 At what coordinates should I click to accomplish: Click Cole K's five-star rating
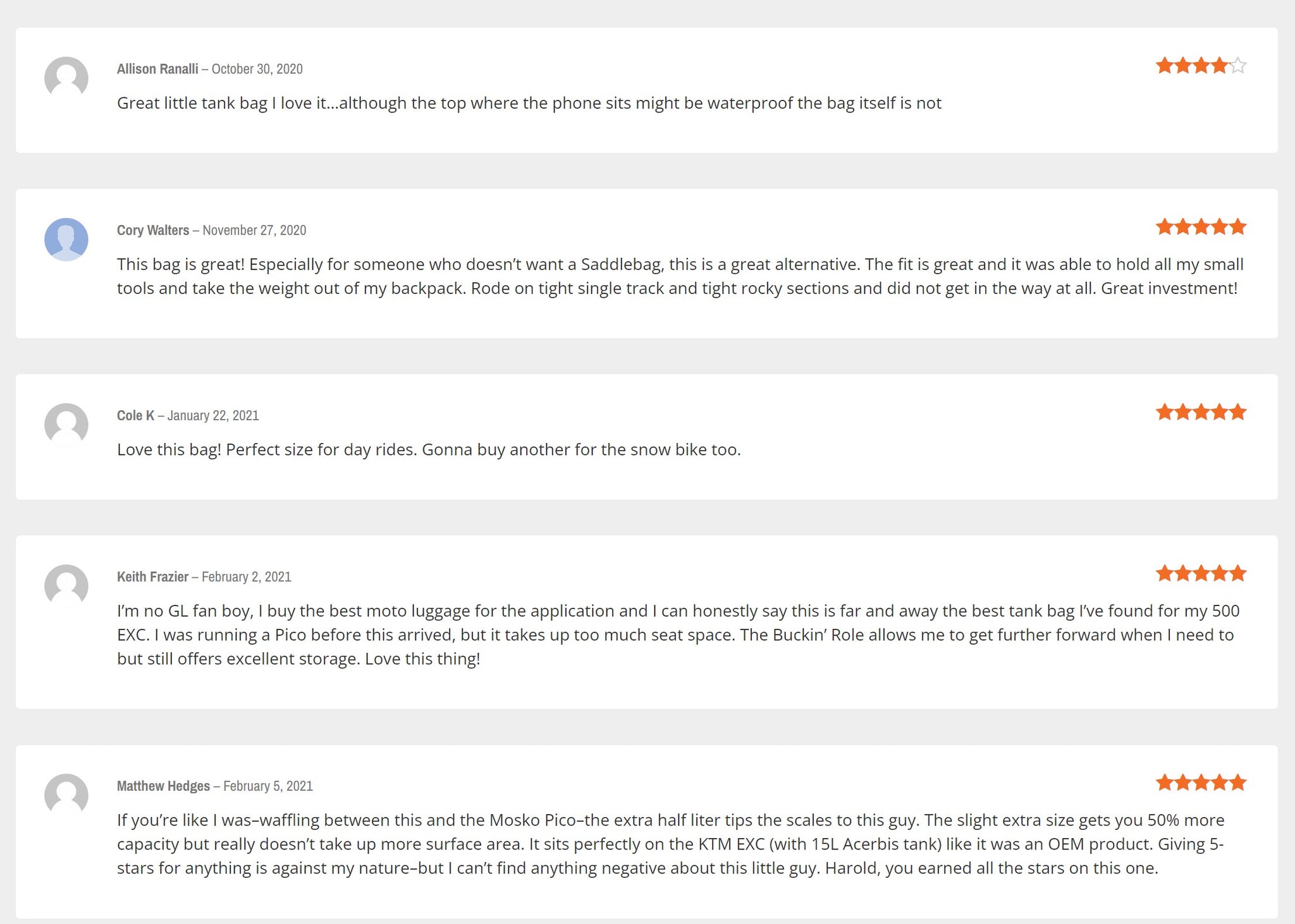click(1200, 412)
